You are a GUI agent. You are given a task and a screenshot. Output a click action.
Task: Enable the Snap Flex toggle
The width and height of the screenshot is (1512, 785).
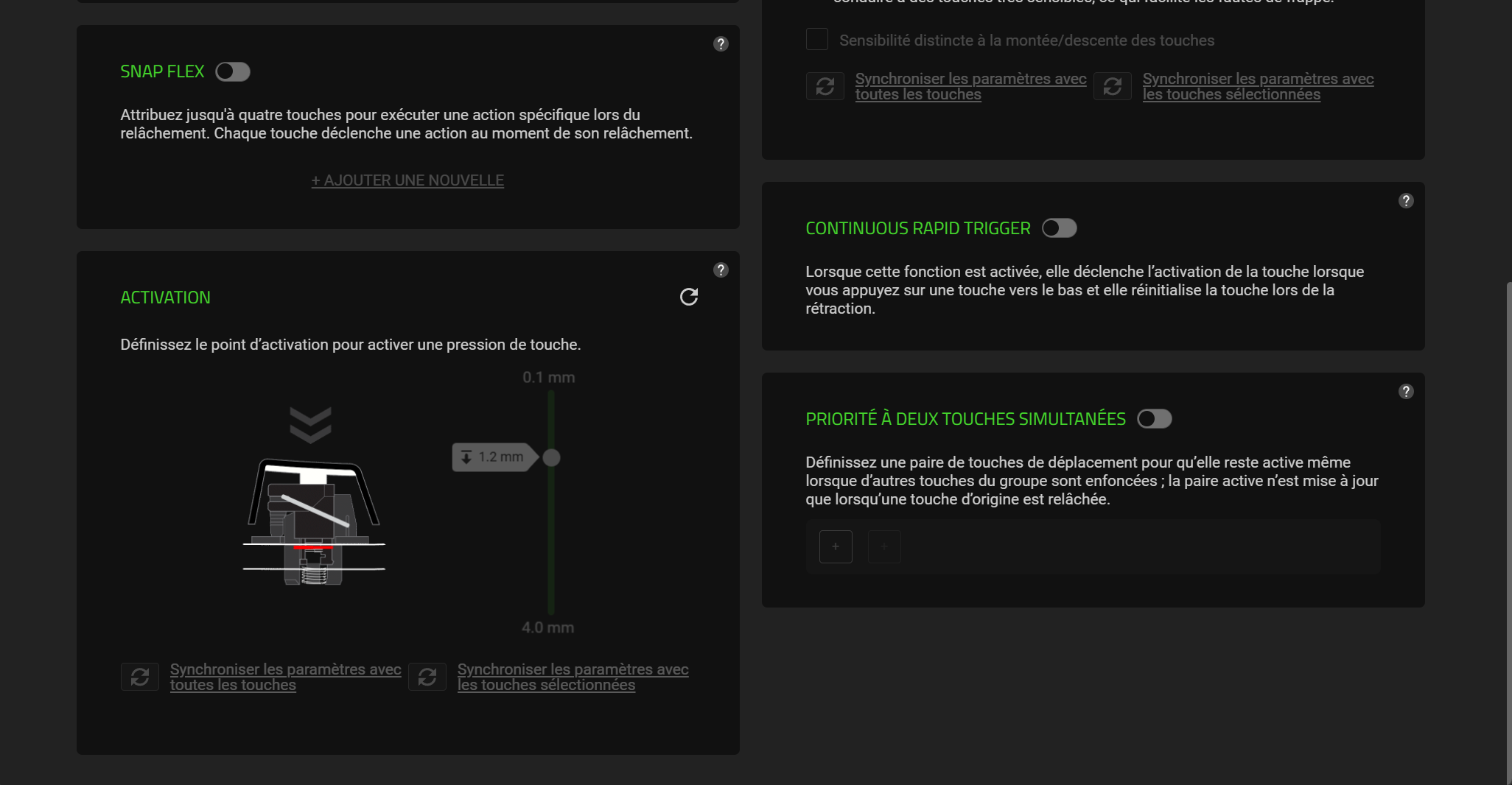tap(233, 71)
